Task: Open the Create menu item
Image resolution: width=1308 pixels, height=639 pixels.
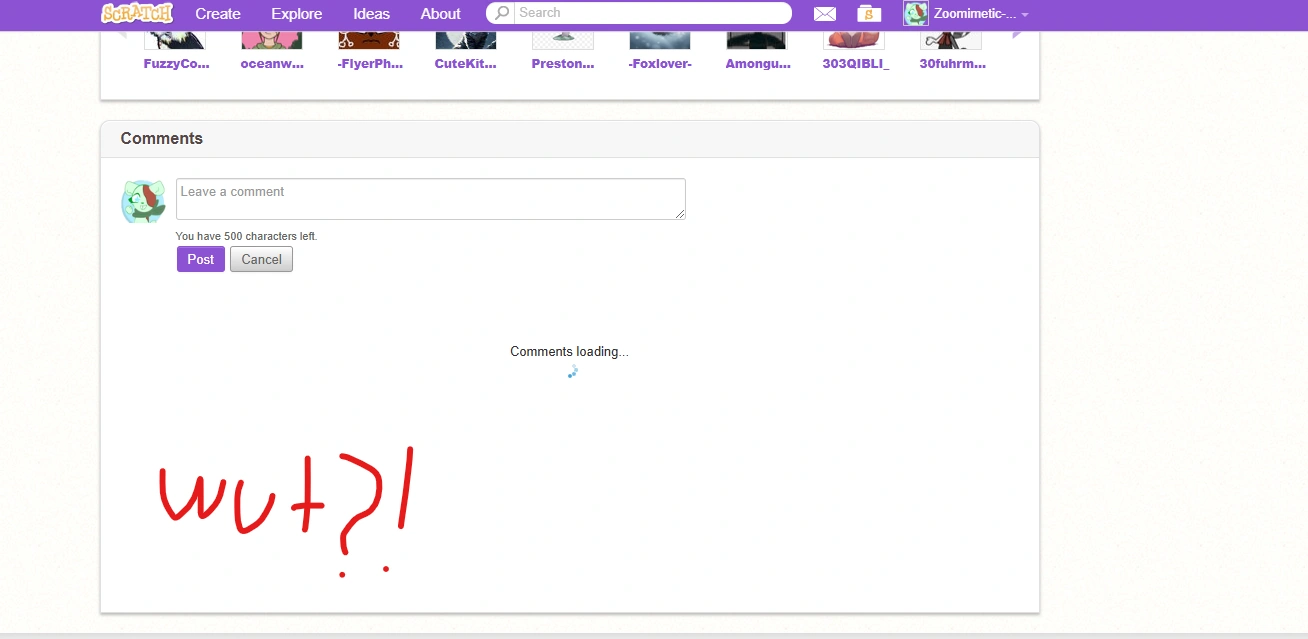Action: (x=218, y=13)
